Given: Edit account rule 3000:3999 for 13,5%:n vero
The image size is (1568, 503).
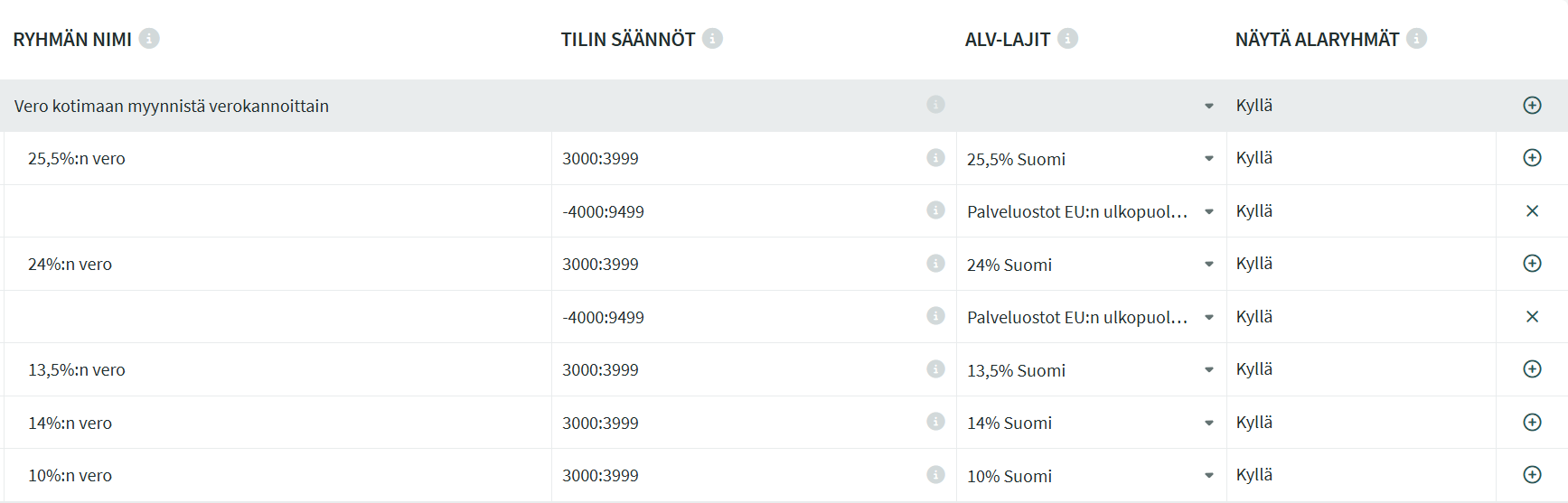Looking at the screenshot, I should [x=600, y=370].
